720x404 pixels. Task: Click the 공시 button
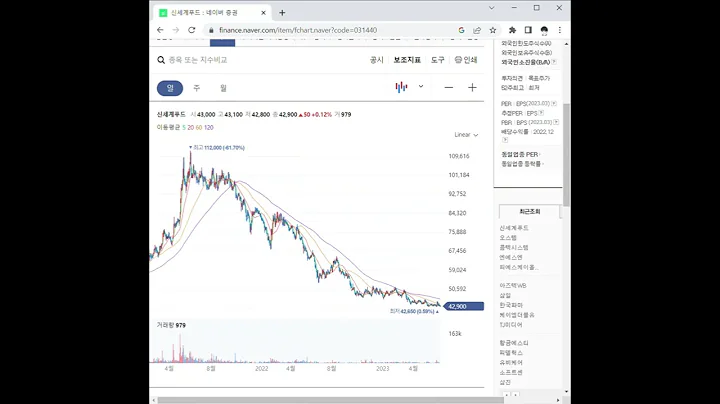pyautogui.click(x=377, y=60)
